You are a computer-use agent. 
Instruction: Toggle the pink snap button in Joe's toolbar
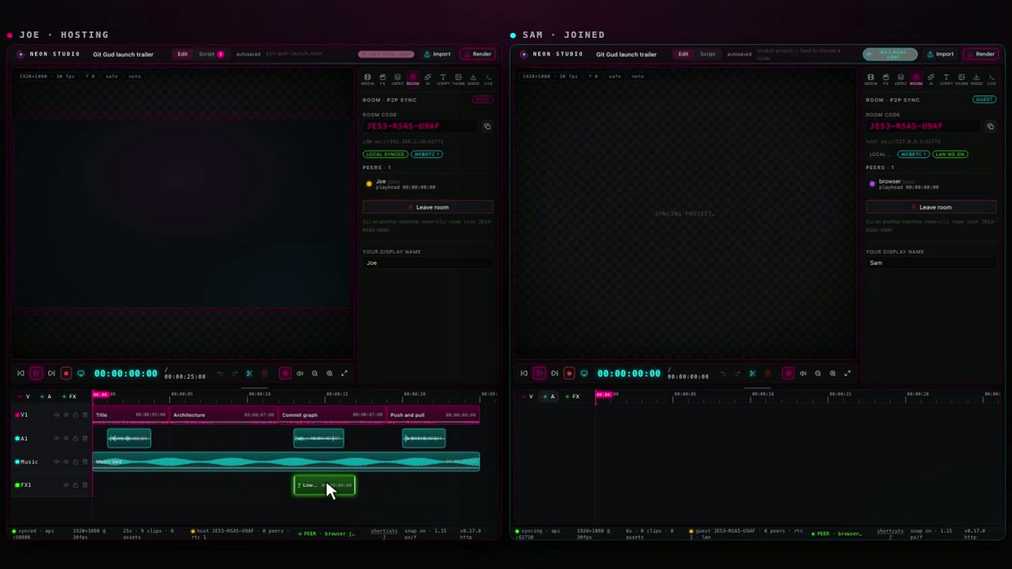(285, 373)
